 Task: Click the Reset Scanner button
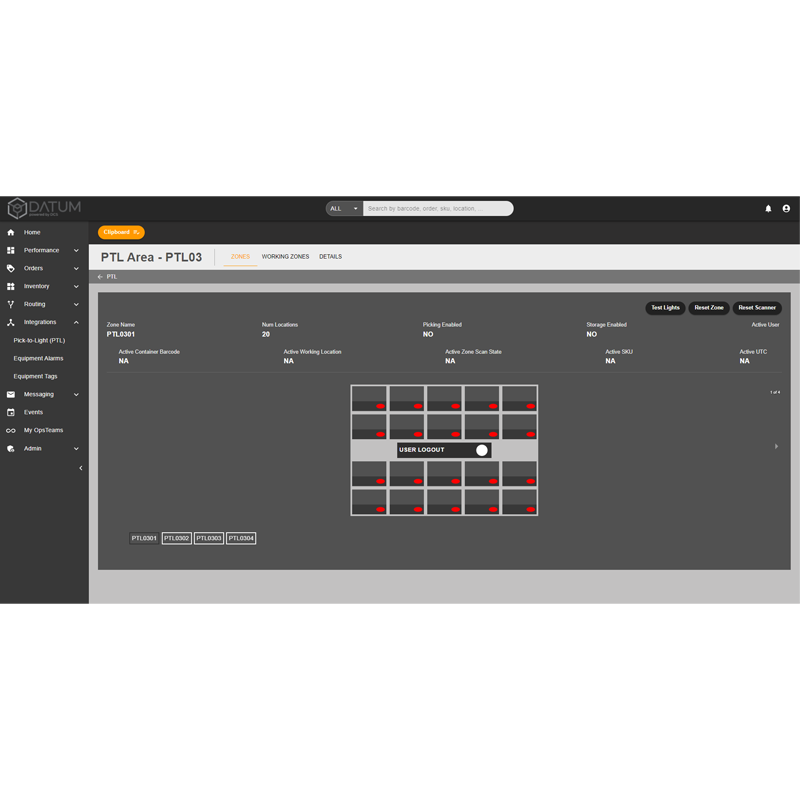[x=757, y=308]
